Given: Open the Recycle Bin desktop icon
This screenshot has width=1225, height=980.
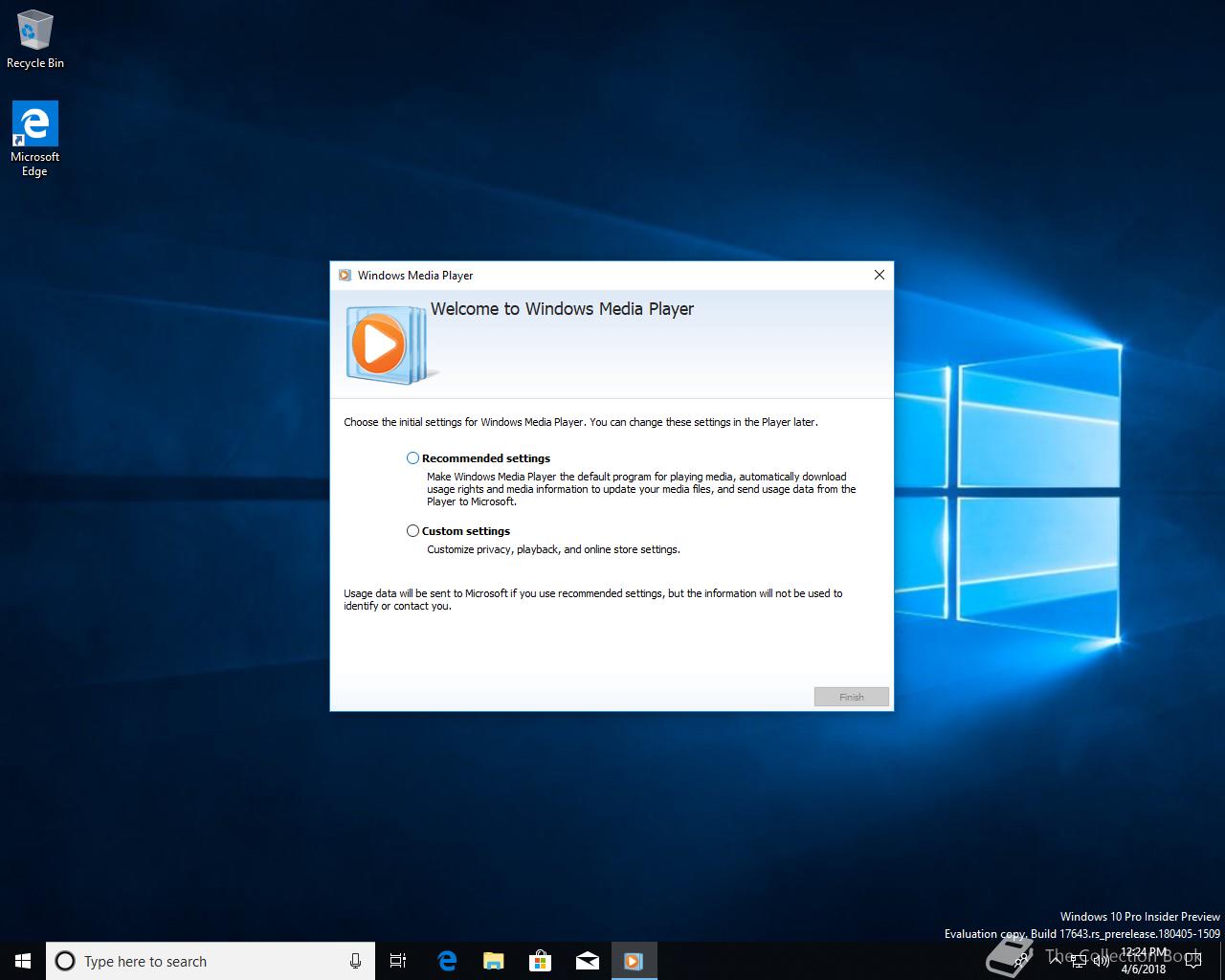Looking at the screenshot, I should [x=35, y=39].
